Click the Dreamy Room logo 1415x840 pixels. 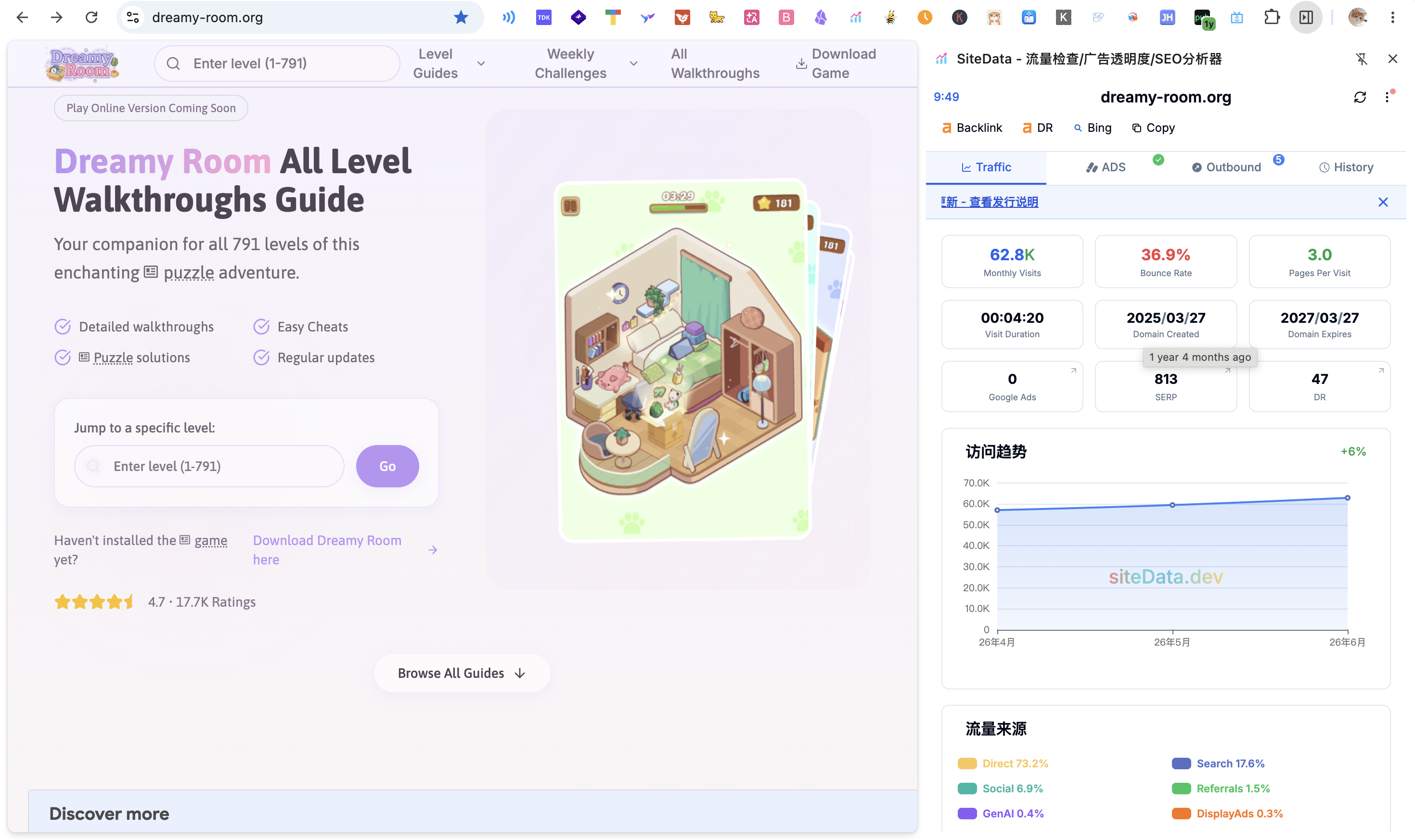83,64
